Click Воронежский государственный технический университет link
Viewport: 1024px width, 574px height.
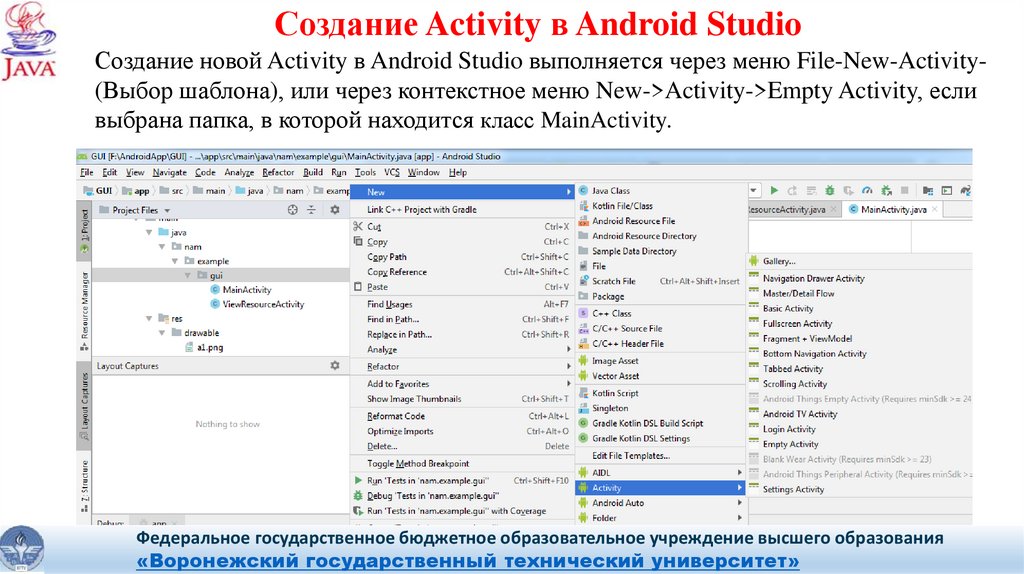pyautogui.click(x=468, y=561)
